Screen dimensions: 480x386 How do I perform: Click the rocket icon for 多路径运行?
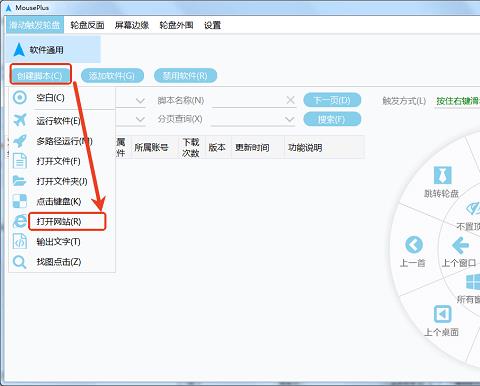(20, 141)
